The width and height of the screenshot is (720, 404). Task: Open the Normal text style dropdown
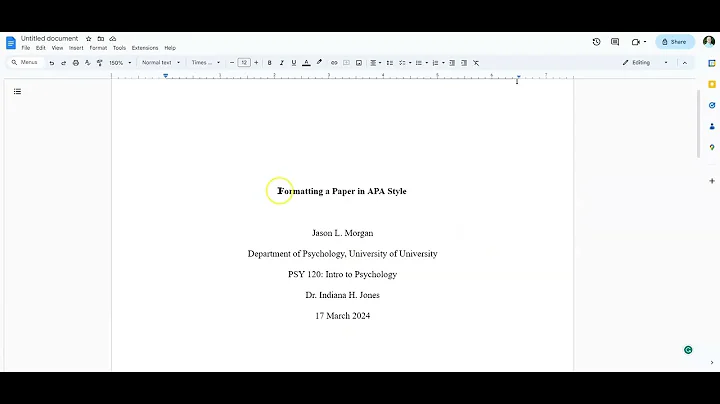(161, 63)
